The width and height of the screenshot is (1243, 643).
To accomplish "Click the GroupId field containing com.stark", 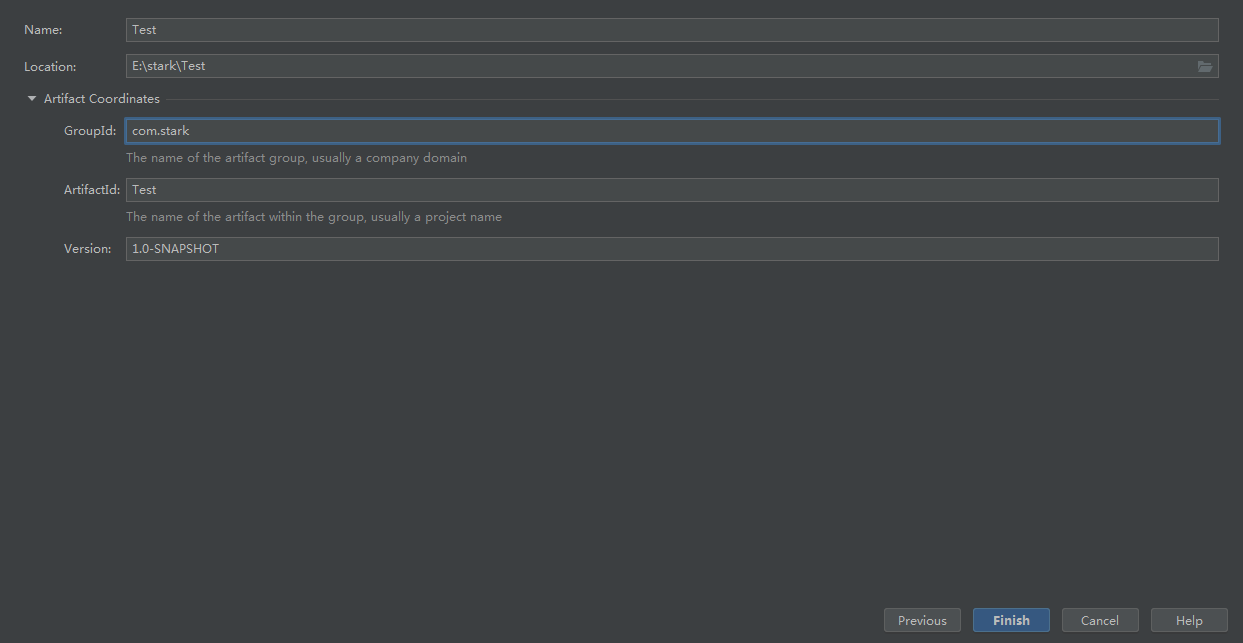I will [x=672, y=131].
